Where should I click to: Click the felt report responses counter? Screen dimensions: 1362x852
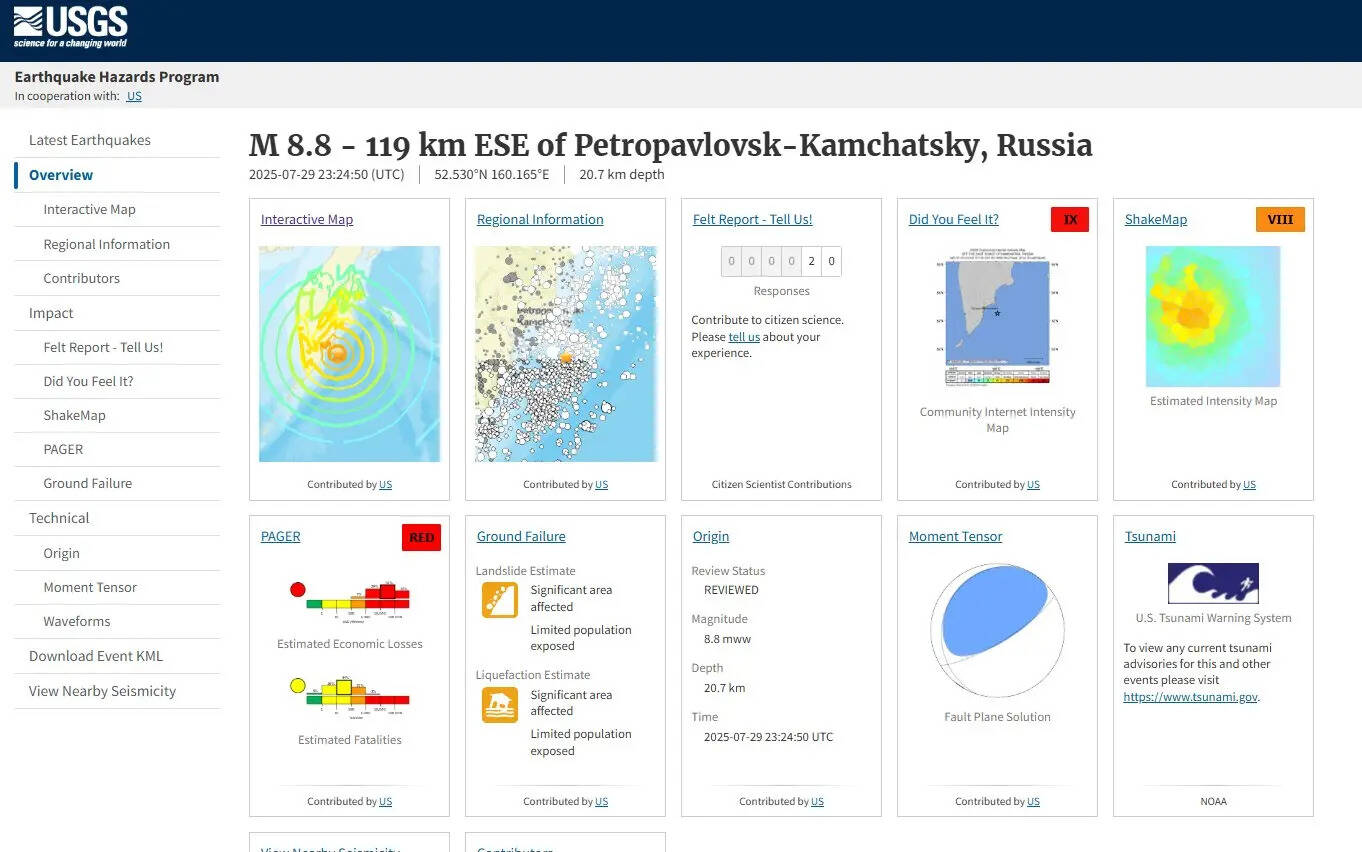[781, 262]
